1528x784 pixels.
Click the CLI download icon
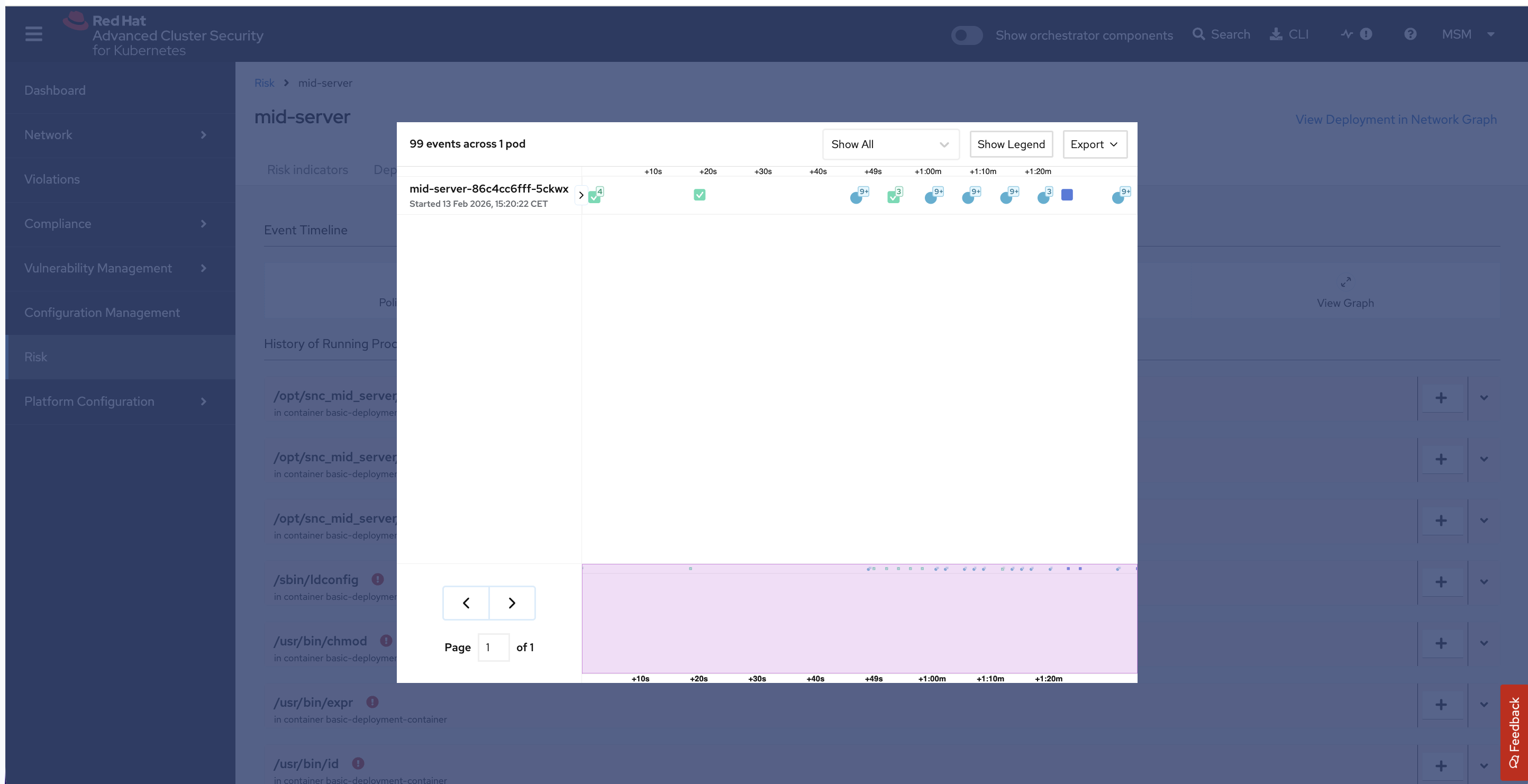pyautogui.click(x=1275, y=34)
